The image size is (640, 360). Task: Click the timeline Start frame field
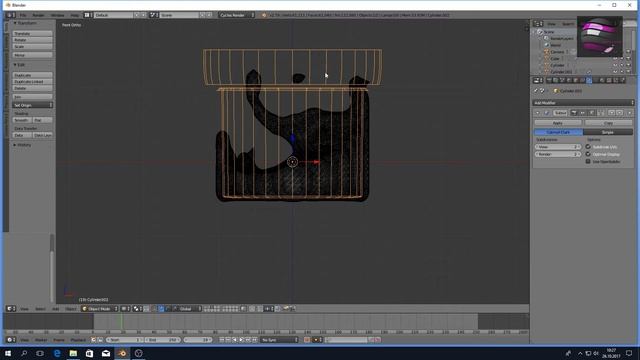click(124, 340)
